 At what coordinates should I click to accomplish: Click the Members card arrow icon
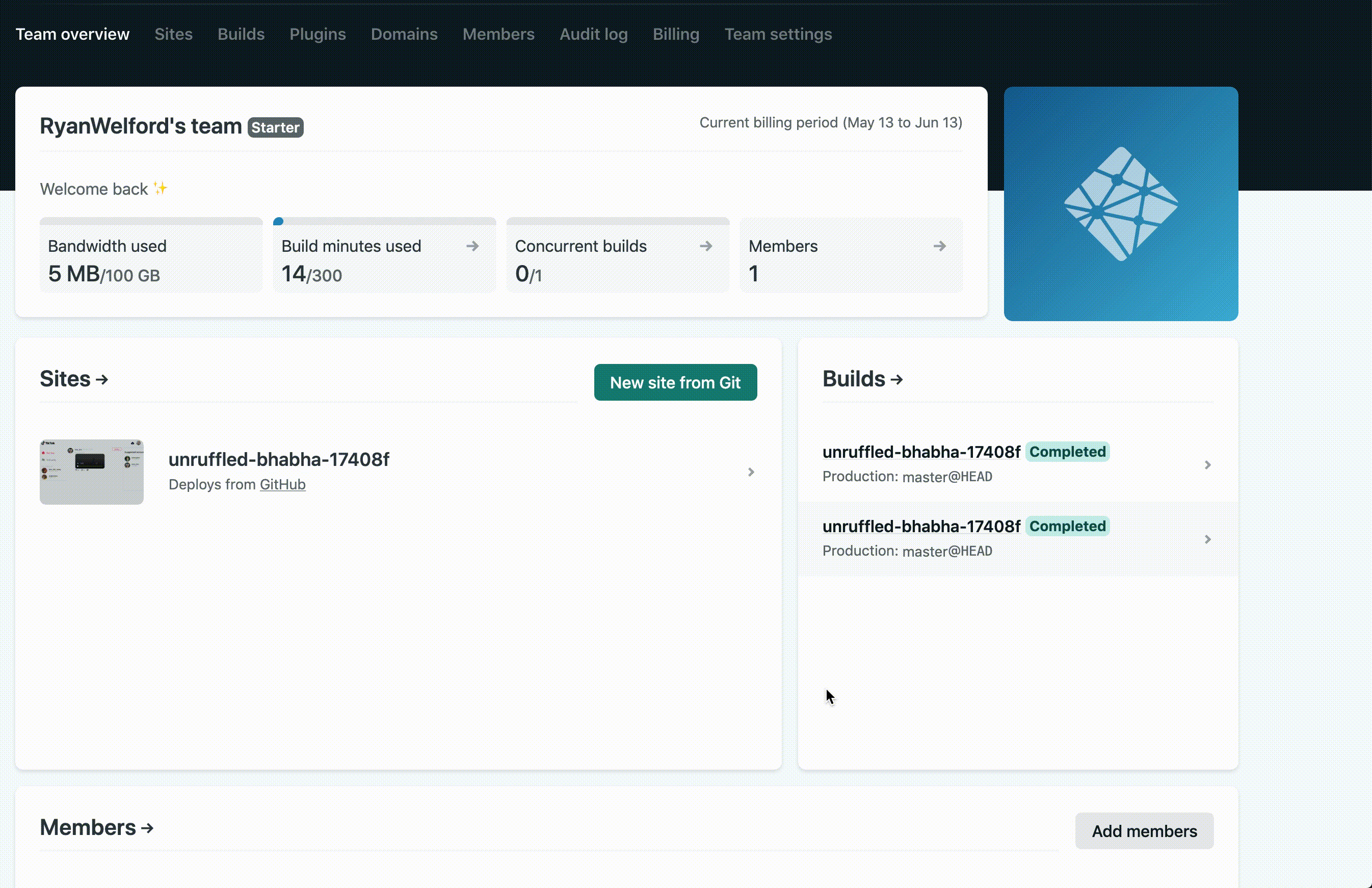click(939, 246)
